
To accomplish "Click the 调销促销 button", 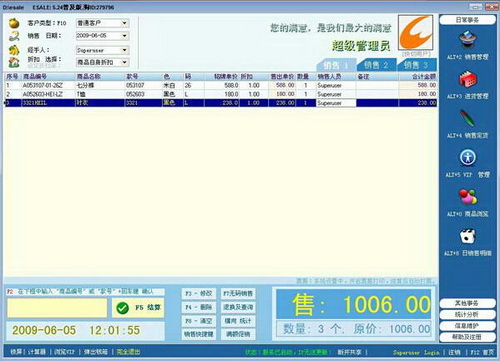I will (x=238, y=334).
